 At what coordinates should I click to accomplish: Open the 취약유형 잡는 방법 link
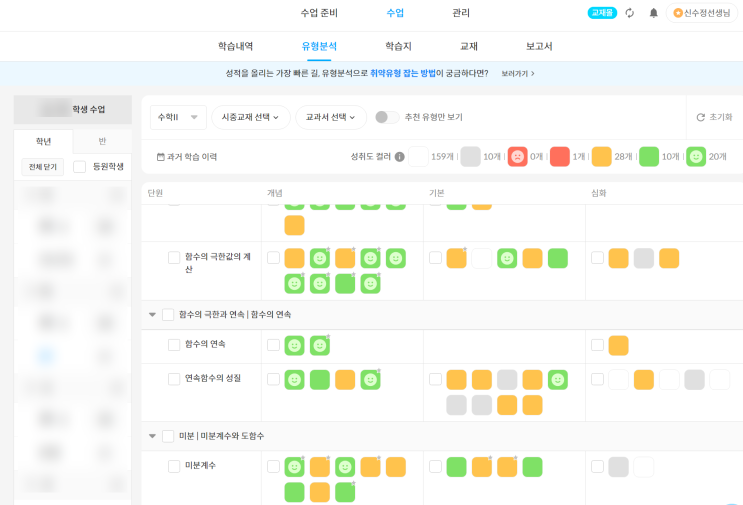click(x=403, y=73)
